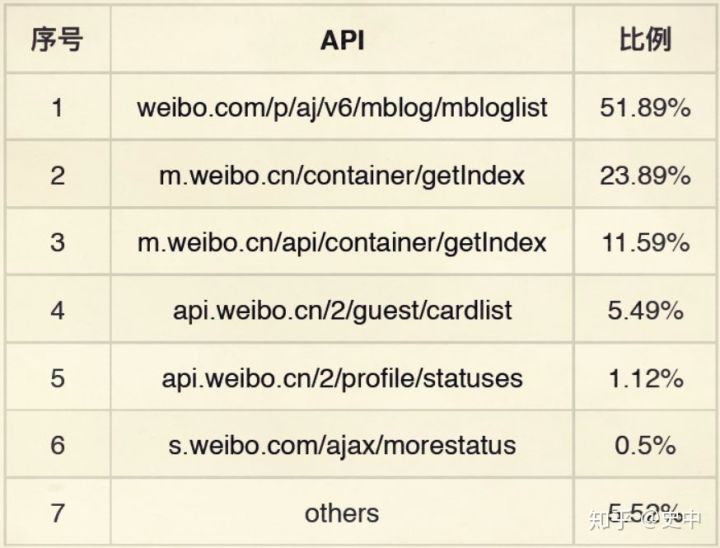Select the 5.49% ratio cell
The height and width of the screenshot is (548, 720).
(645, 310)
